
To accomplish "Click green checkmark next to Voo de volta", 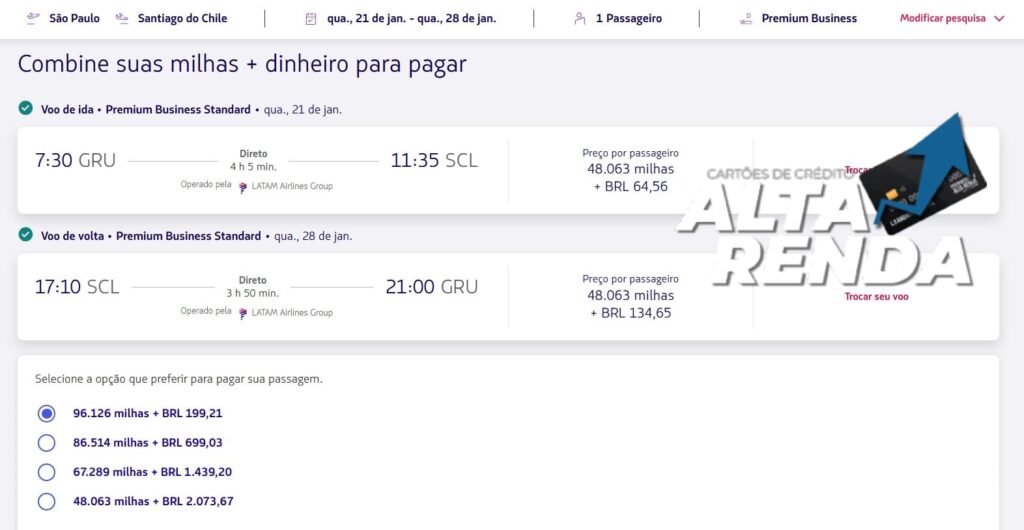I will (26, 235).
